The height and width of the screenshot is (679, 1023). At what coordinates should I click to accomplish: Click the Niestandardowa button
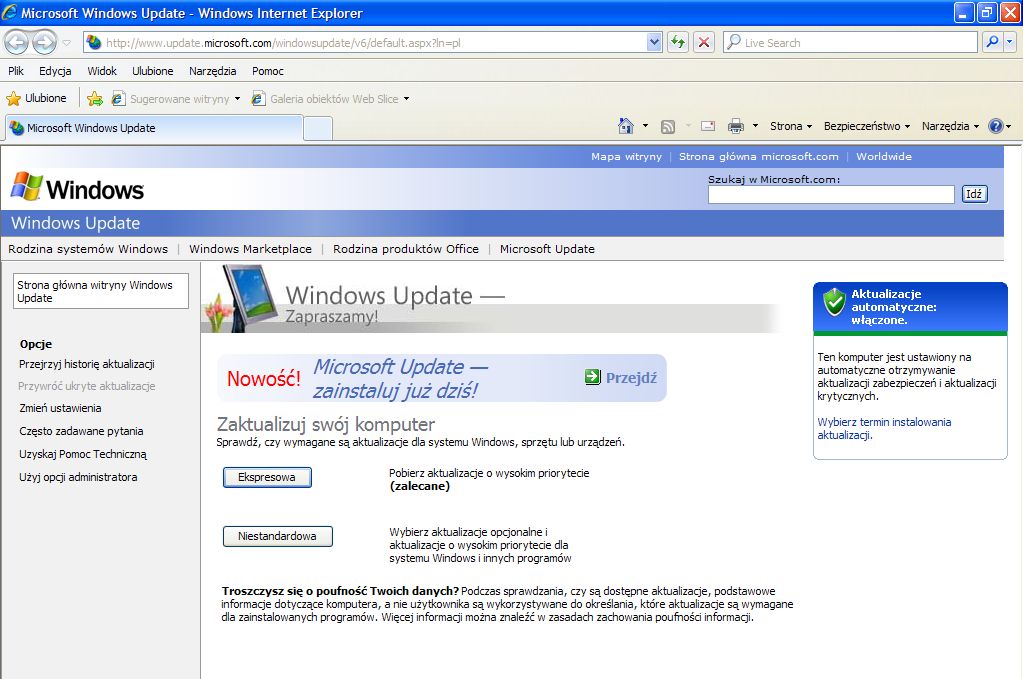pos(277,536)
